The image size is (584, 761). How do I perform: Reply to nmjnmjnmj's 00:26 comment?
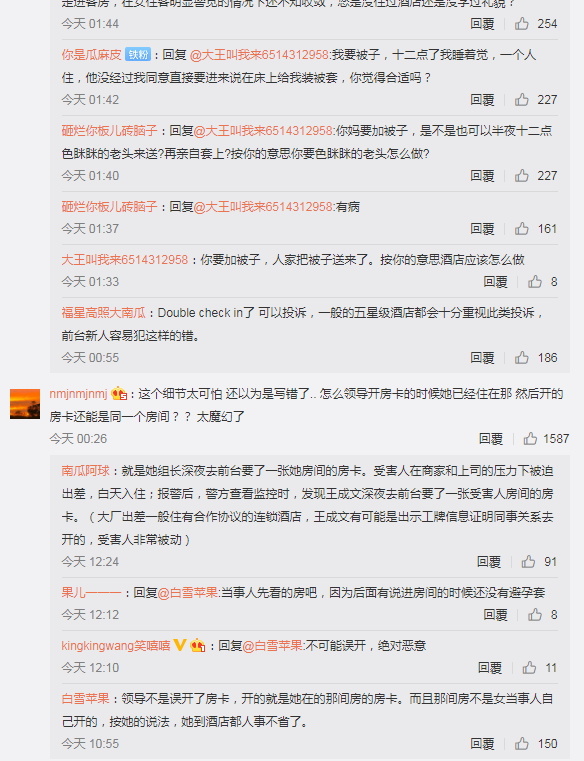(491, 439)
